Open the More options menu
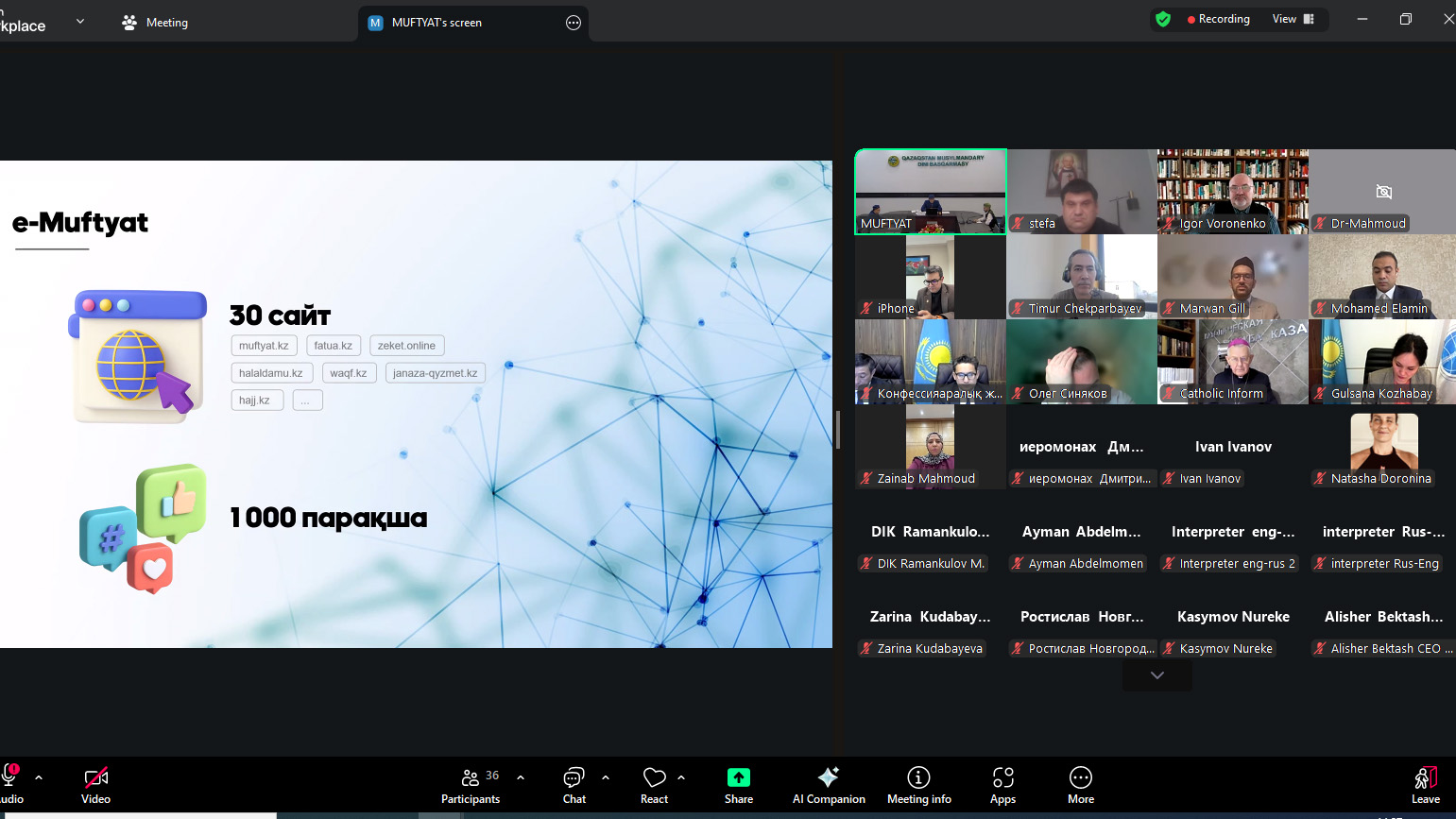The width and height of the screenshot is (1456, 819). coord(1080,785)
